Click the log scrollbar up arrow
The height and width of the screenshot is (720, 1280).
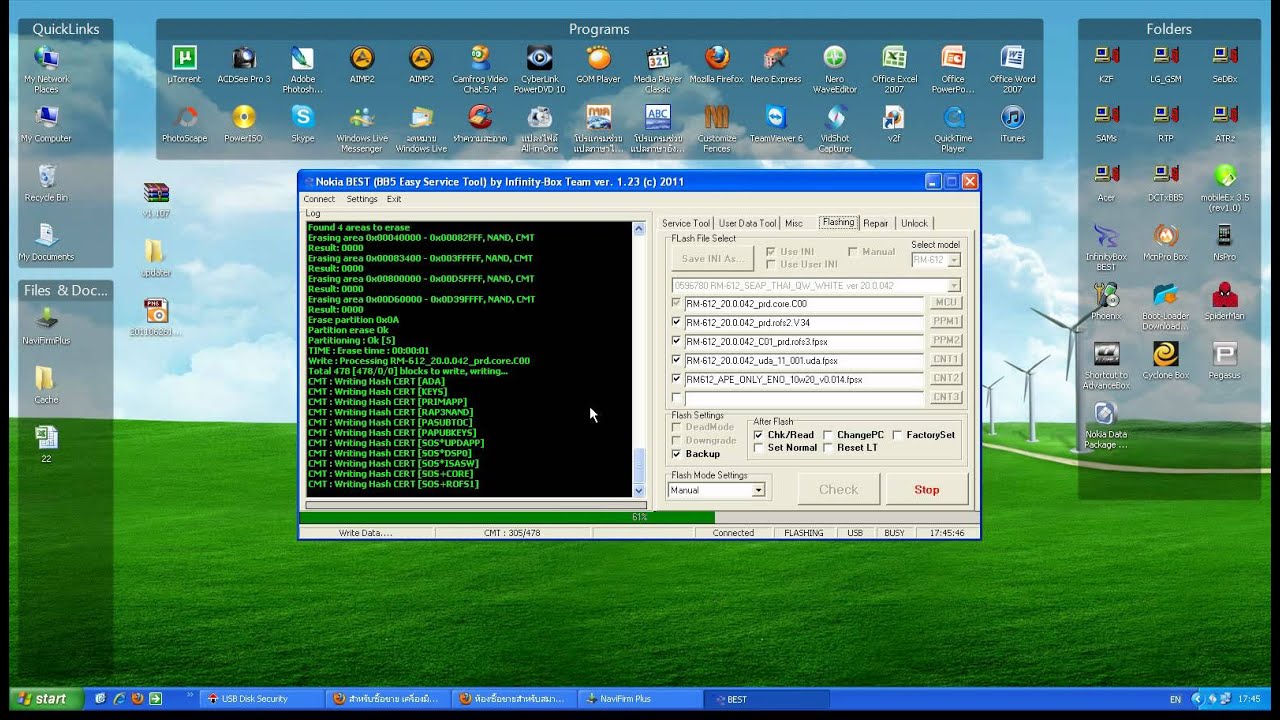coord(639,229)
